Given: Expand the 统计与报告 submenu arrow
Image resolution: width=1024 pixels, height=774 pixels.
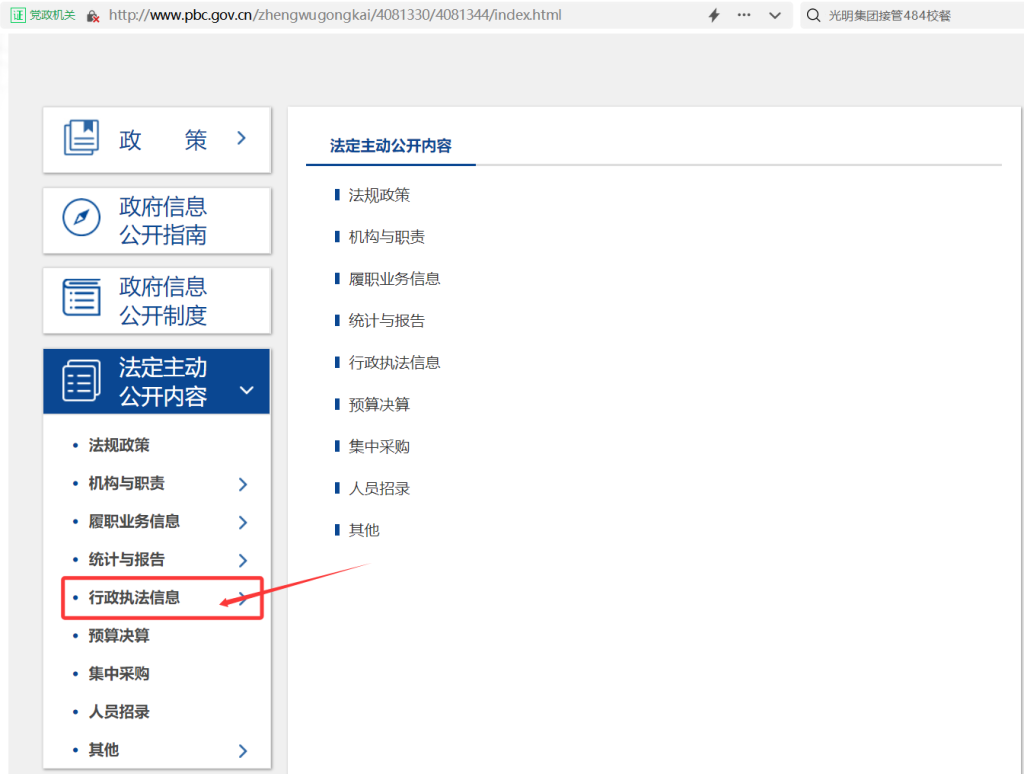Looking at the screenshot, I should tap(243, 560).
